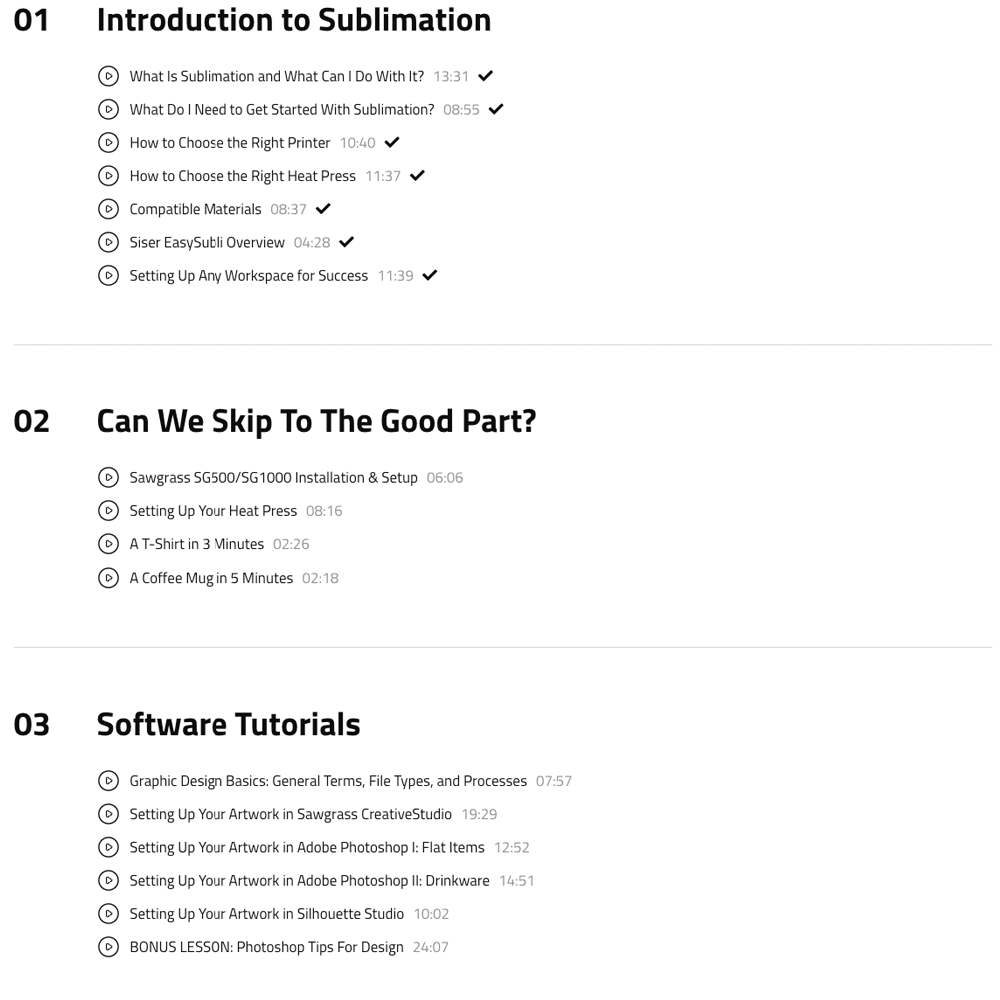Image resolution: width=1000 pixels, height=1000 pixels.
Task: Click checkmark next to What Is Sublimation lesson
Action: pos(486,76)
